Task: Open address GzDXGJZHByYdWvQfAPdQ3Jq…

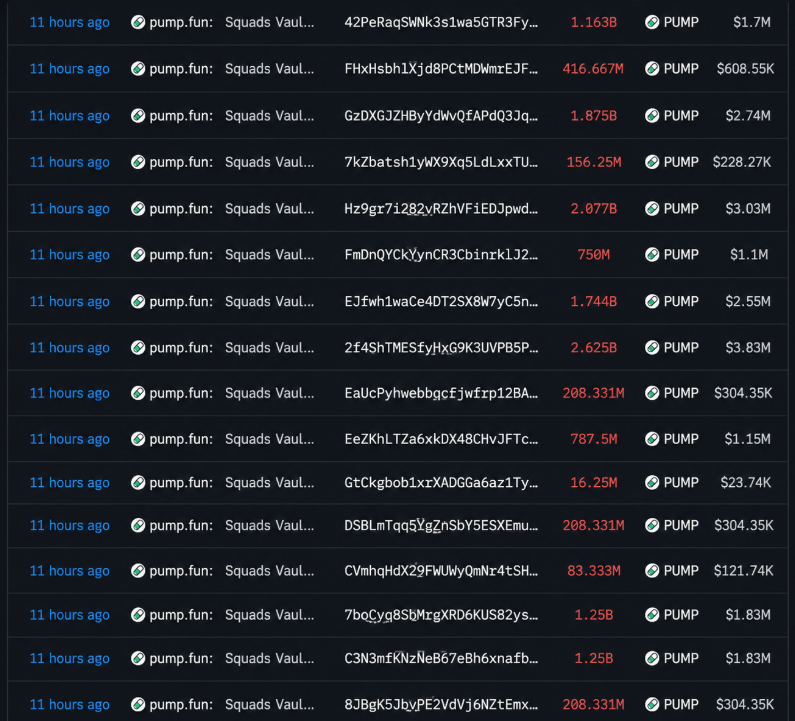Action: pyautogui.click(x=441, y=116)
